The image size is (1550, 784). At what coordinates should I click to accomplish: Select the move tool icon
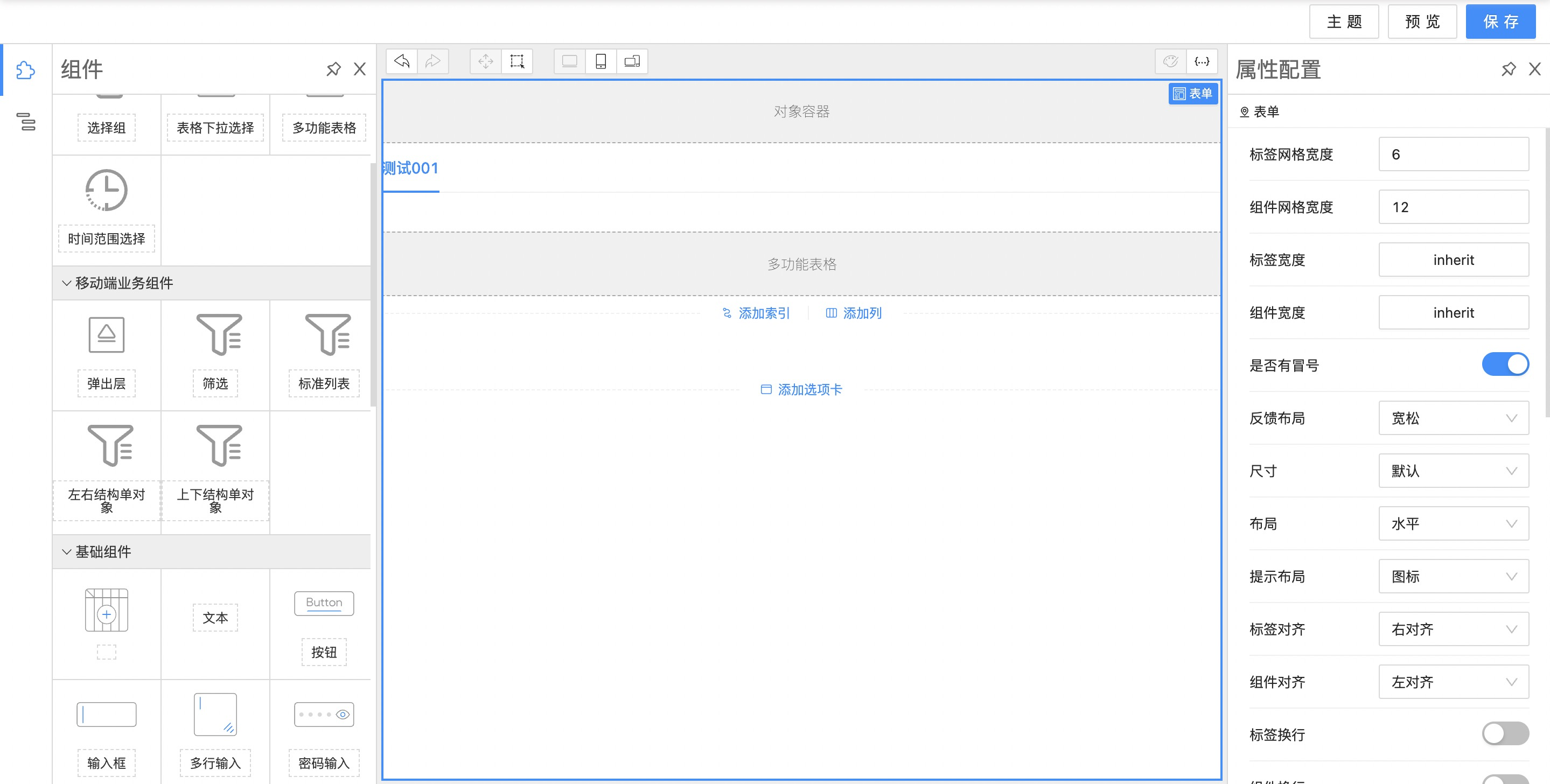486,61
